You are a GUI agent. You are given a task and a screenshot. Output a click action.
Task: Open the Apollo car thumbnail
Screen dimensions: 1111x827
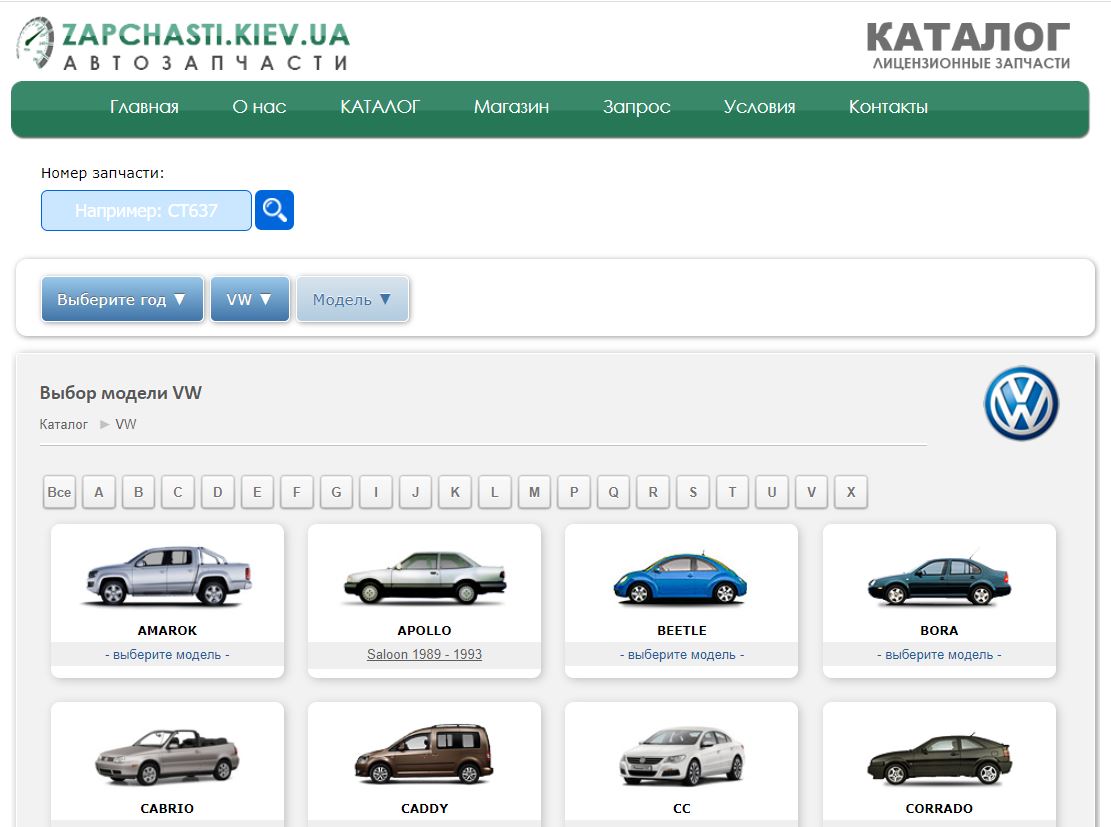point(424,577)
